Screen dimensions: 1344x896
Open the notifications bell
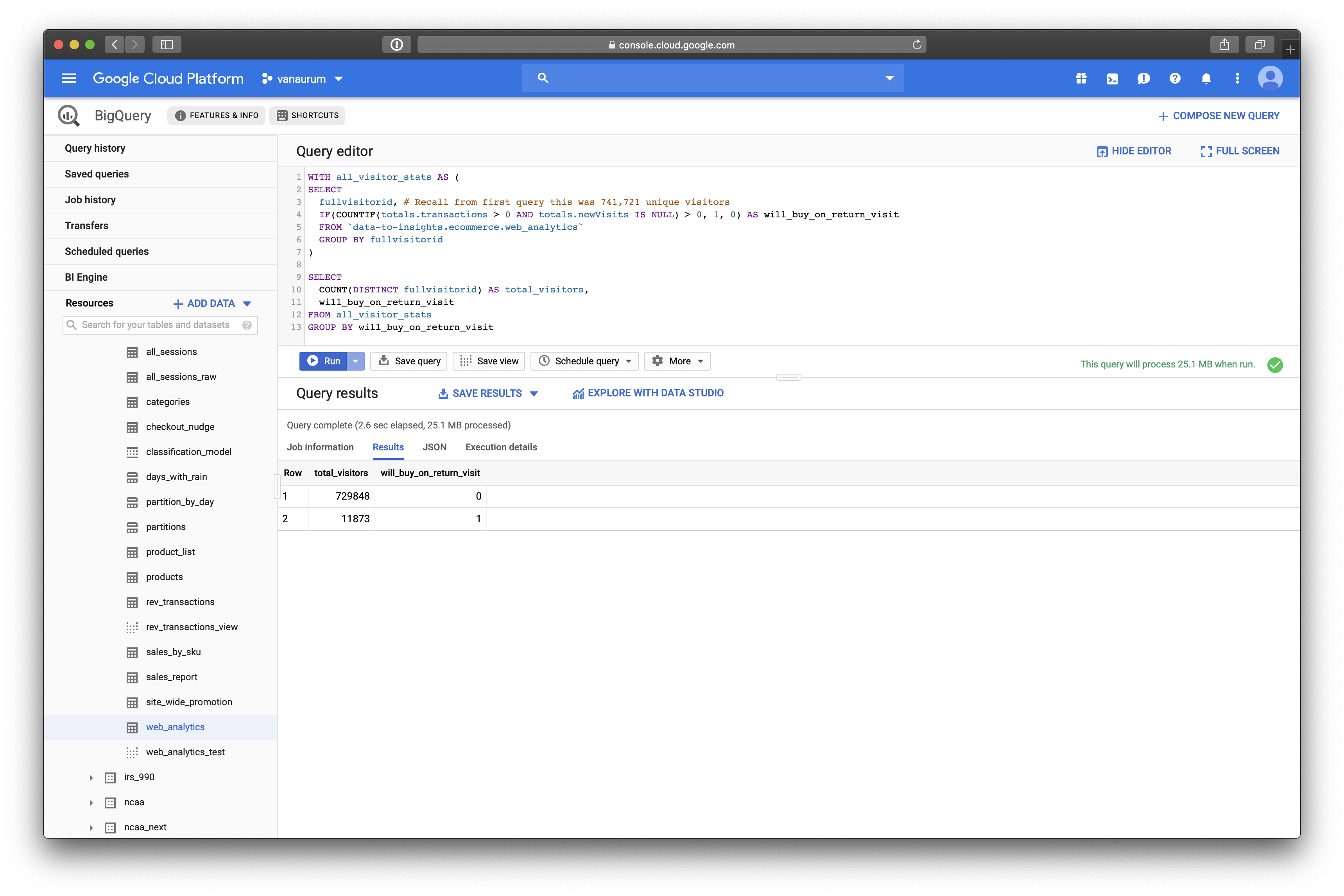coord(1206,78)
